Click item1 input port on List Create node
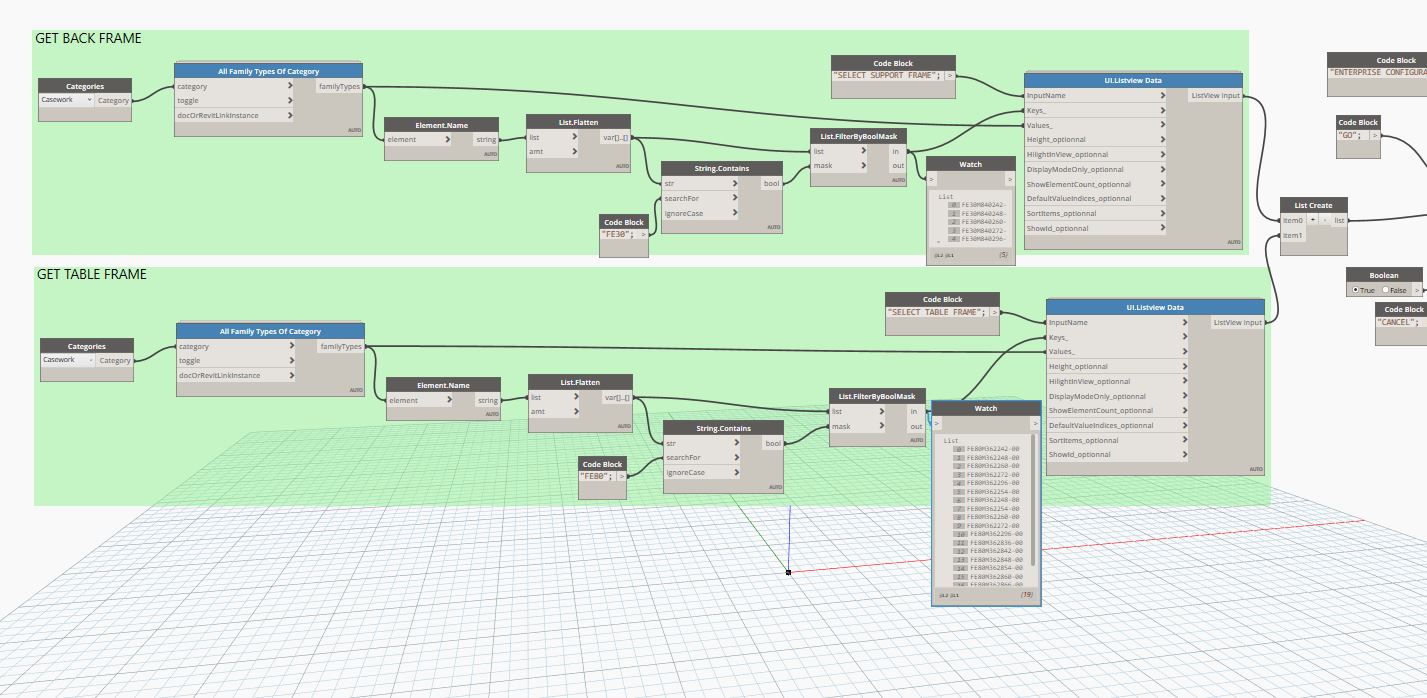This screenshot has width=1427, height=698. [x=1293, y=235]
